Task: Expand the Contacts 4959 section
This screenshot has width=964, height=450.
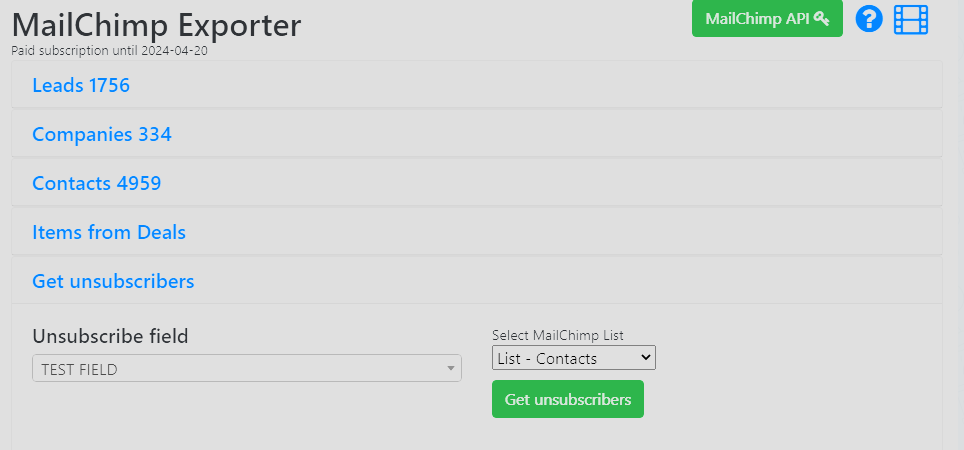Action: pyautogui.click(x=97, y=183)
